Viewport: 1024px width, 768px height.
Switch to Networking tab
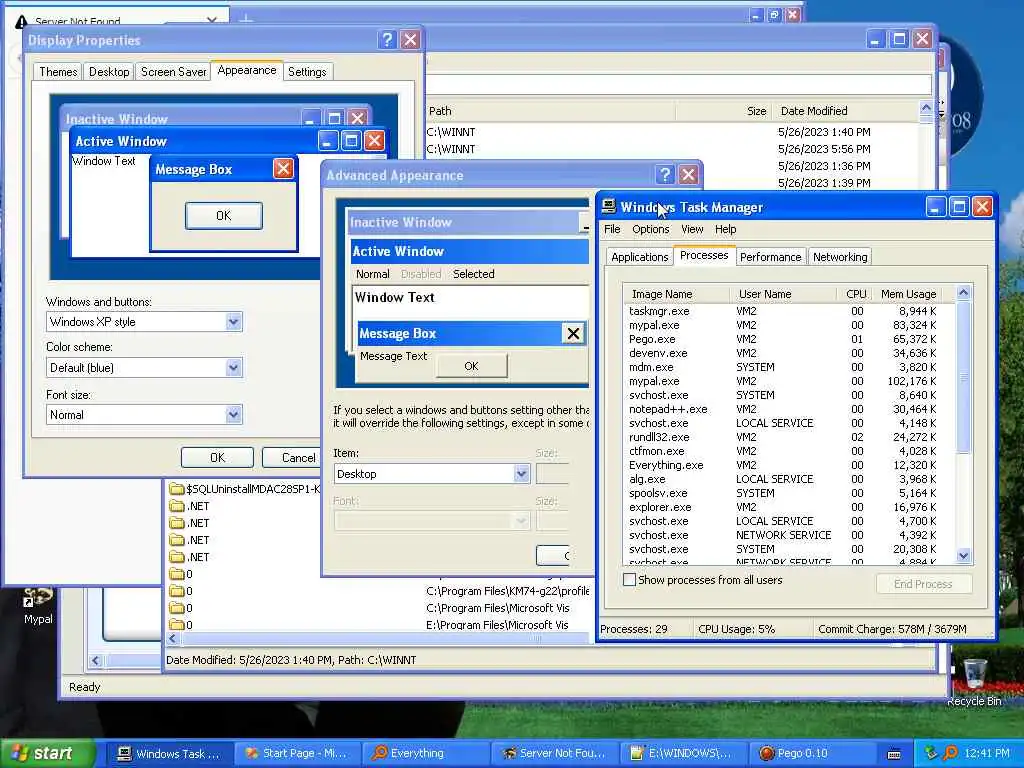840,257
